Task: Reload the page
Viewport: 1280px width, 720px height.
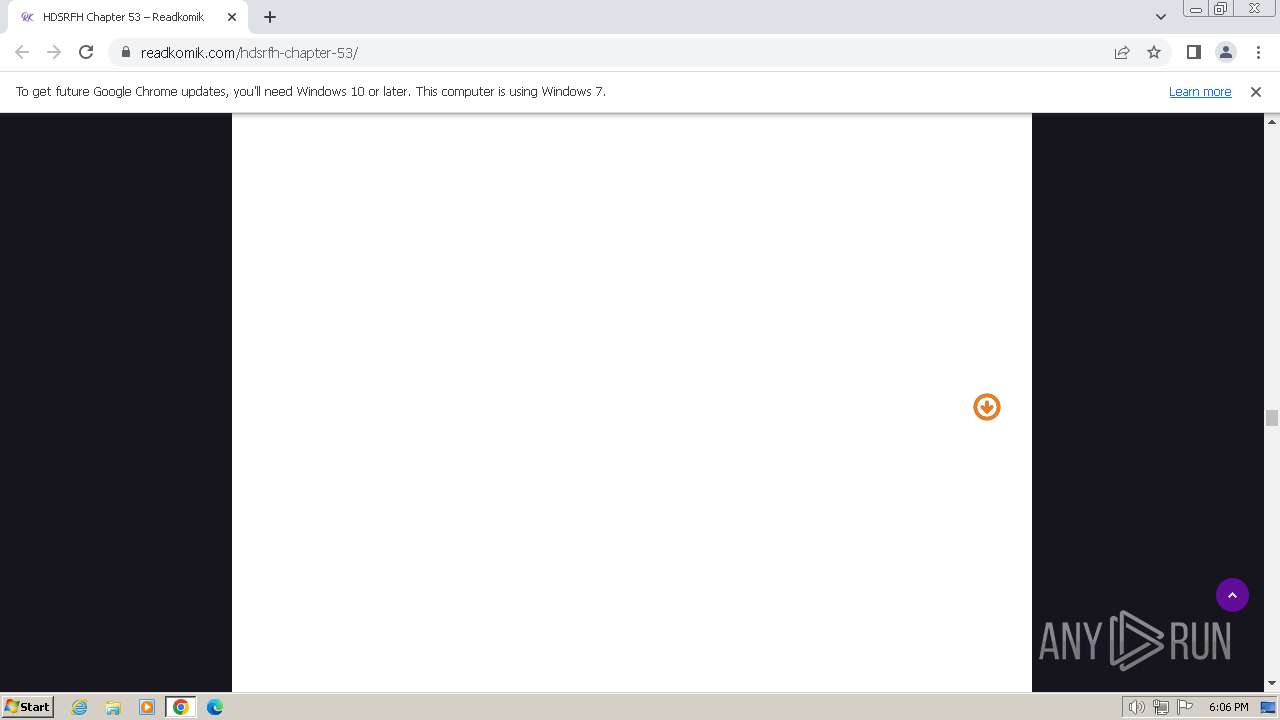Action: pyautogui.click(x=86, y=52)
